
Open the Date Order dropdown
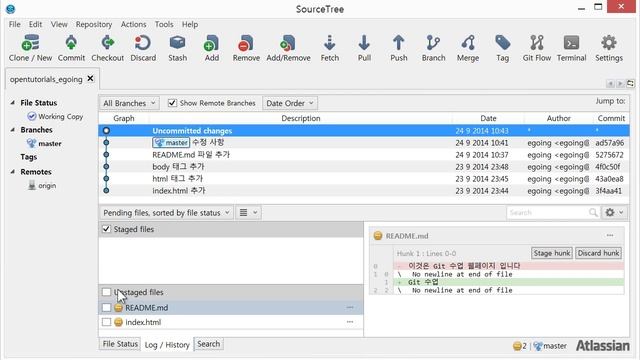pos(290,103)
